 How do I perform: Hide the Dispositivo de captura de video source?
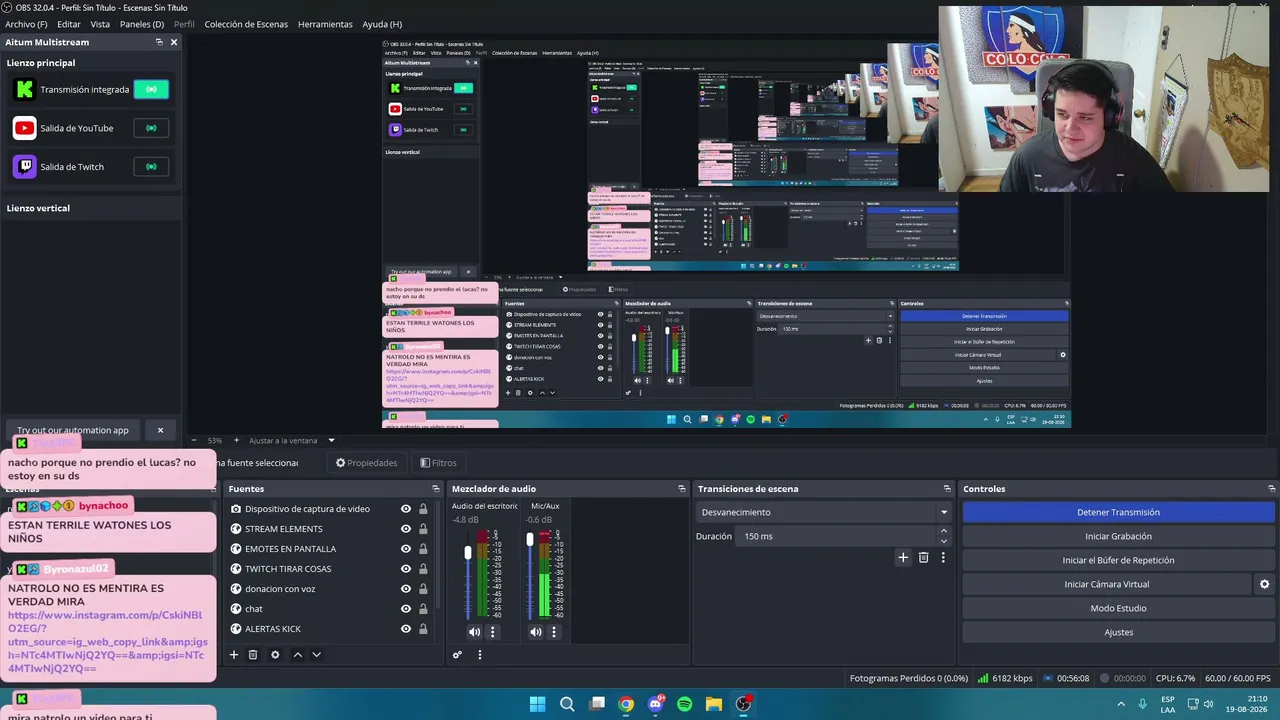[x=406, y=509]
